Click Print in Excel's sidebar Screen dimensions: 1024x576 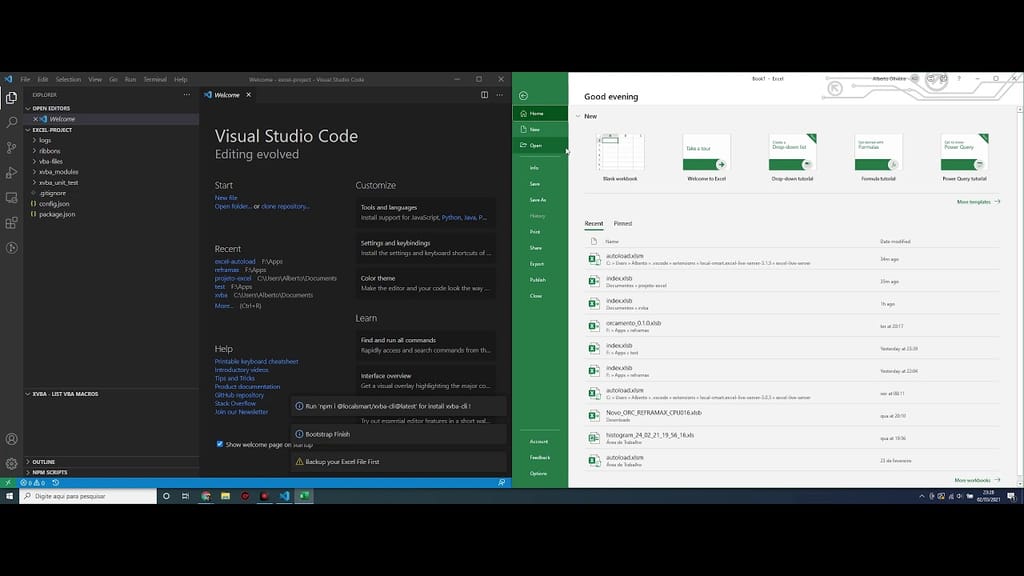point(537,232)
